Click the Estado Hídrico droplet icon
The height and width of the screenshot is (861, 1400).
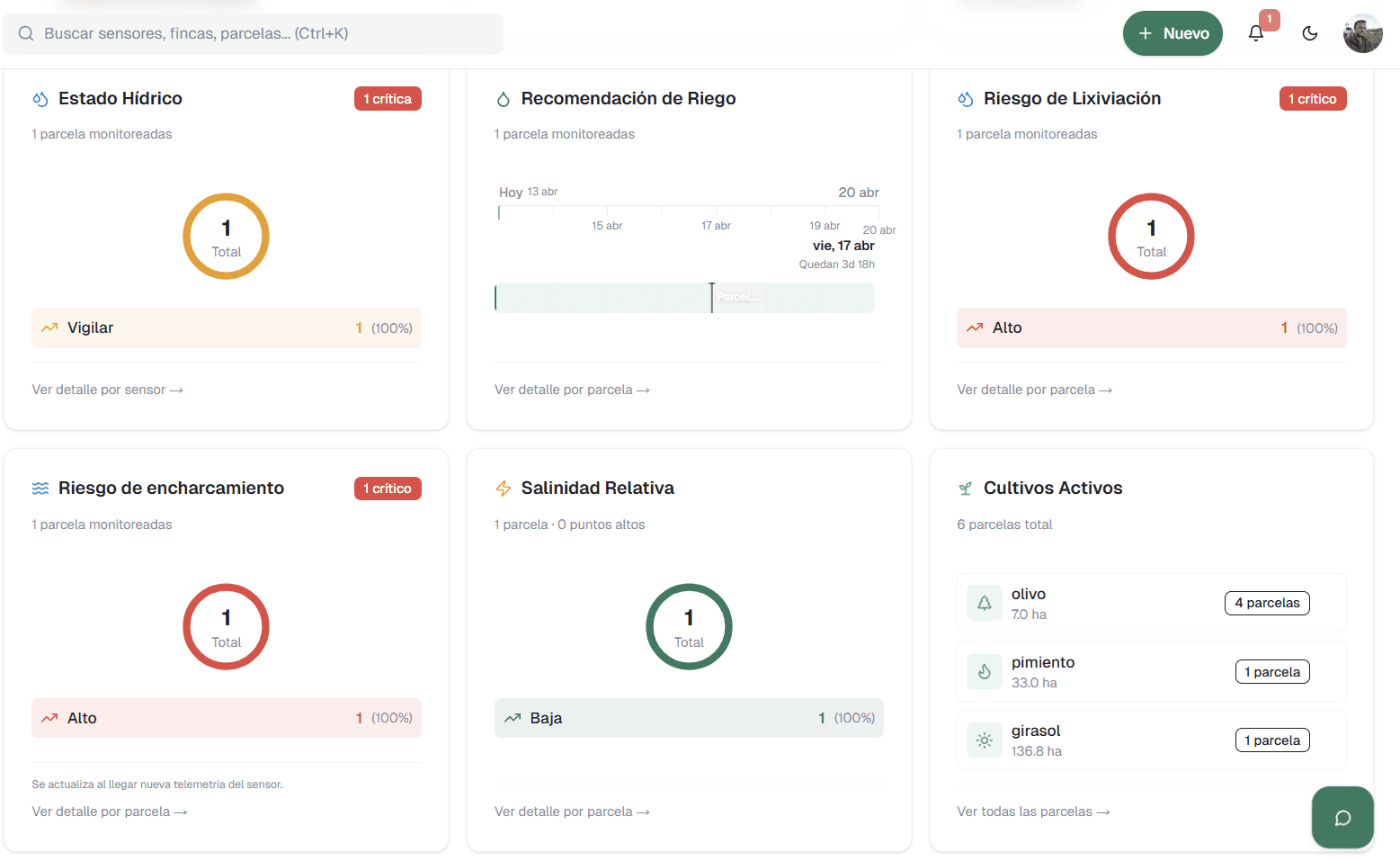[x=40, y=99]
